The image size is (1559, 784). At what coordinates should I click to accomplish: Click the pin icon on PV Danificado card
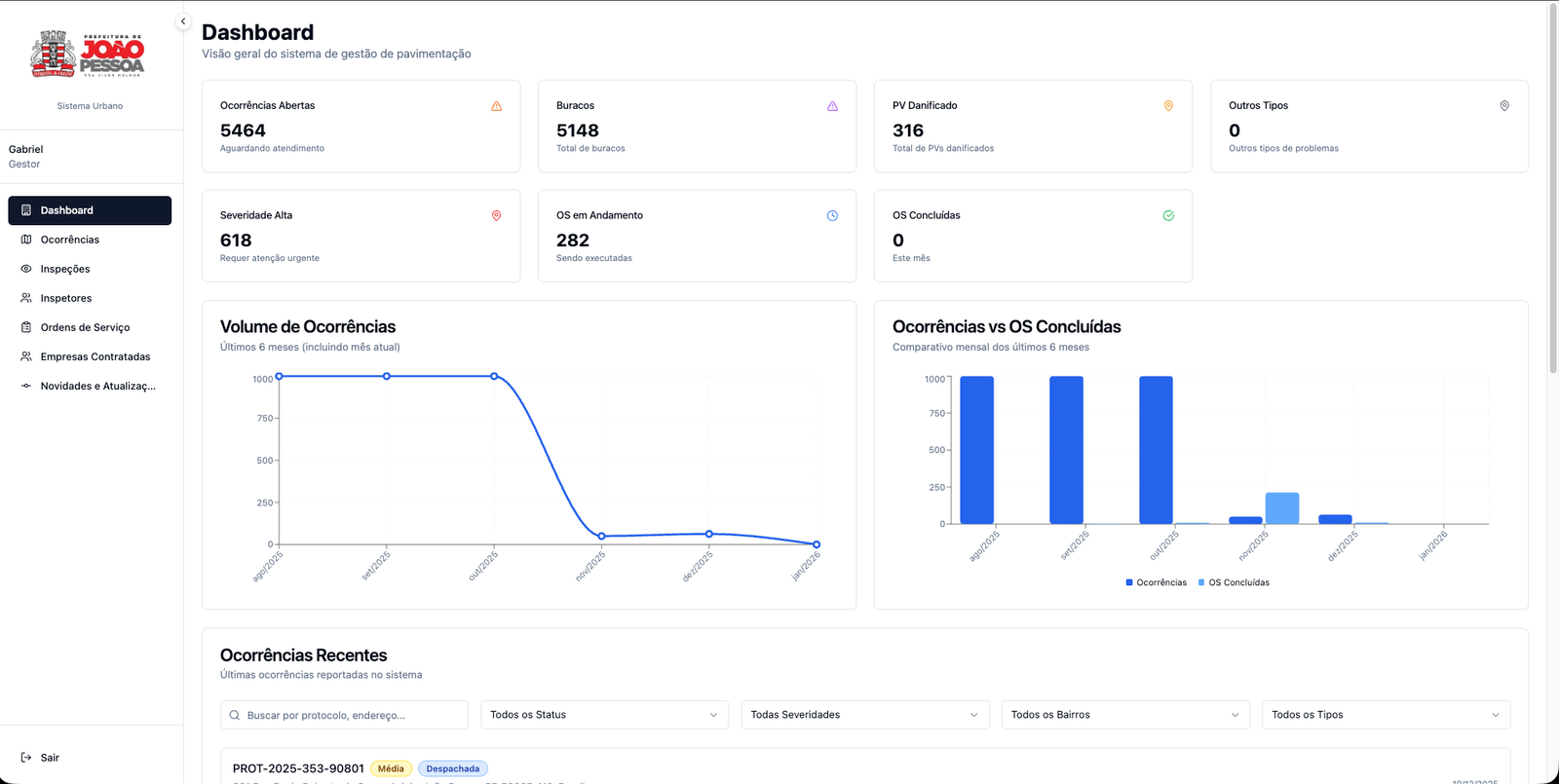click(1168, 106)
